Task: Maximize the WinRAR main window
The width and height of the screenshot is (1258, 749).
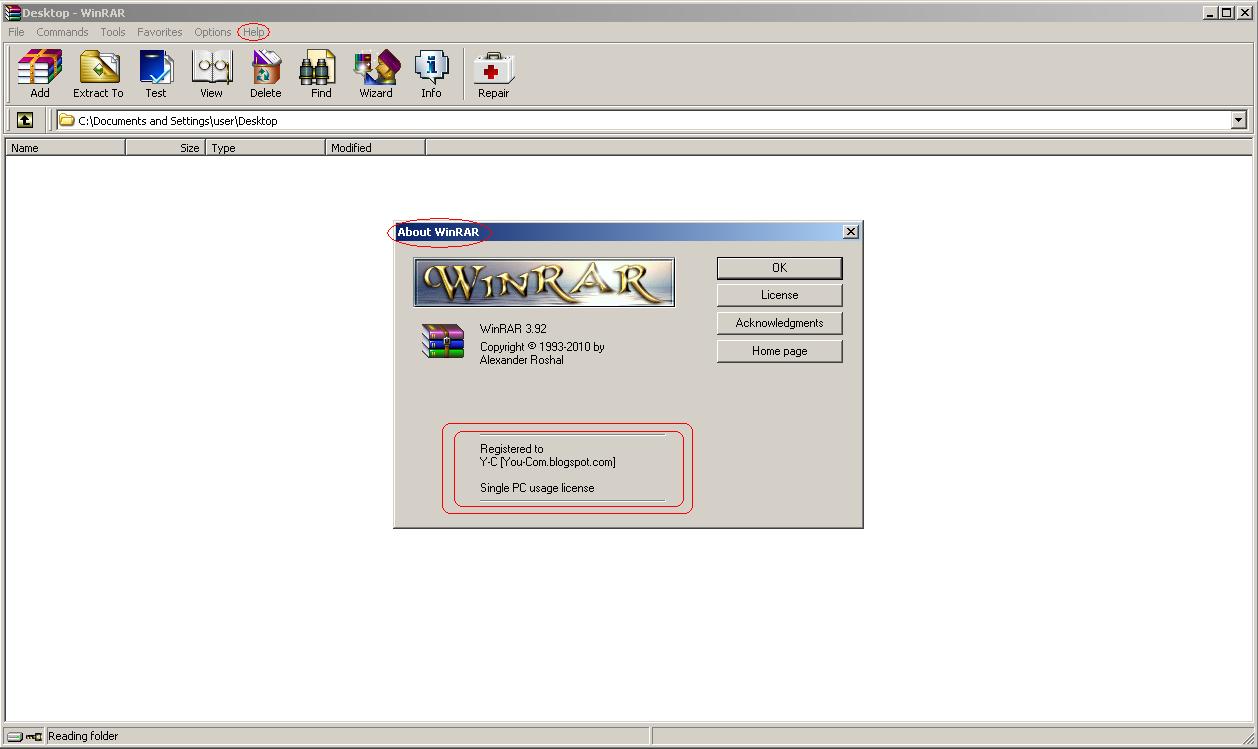Action: coord(1226,12)
